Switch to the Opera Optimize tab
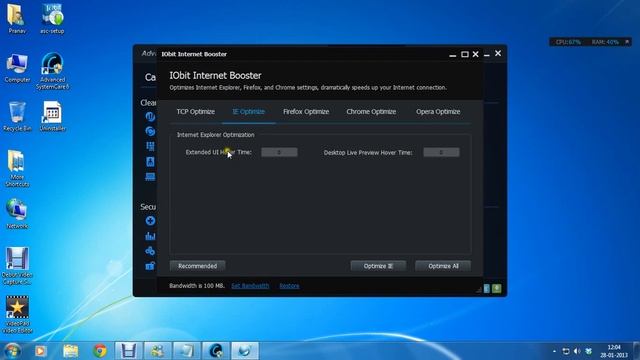Image resolution: width=640 pixels, height=360 pixels. click(438, 111)
